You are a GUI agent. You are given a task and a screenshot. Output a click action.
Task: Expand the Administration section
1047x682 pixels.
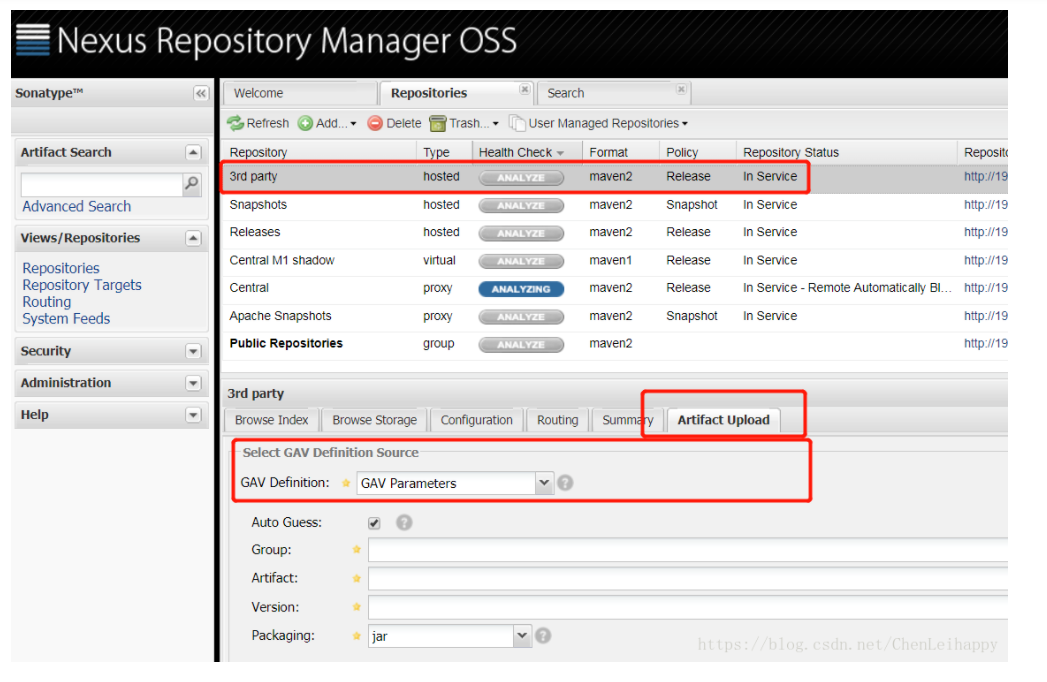click(193, 383)
